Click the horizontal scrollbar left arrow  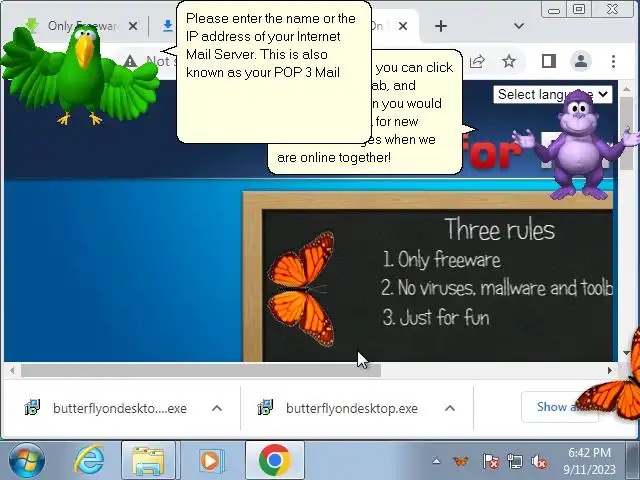(x=12, y=370)
